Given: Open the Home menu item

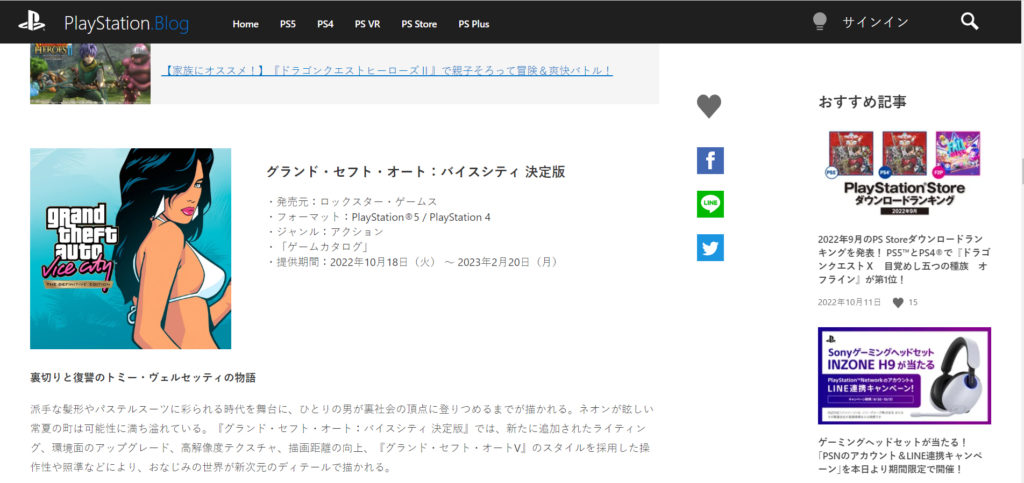Looking at the screenshot, I should (245, 23).
